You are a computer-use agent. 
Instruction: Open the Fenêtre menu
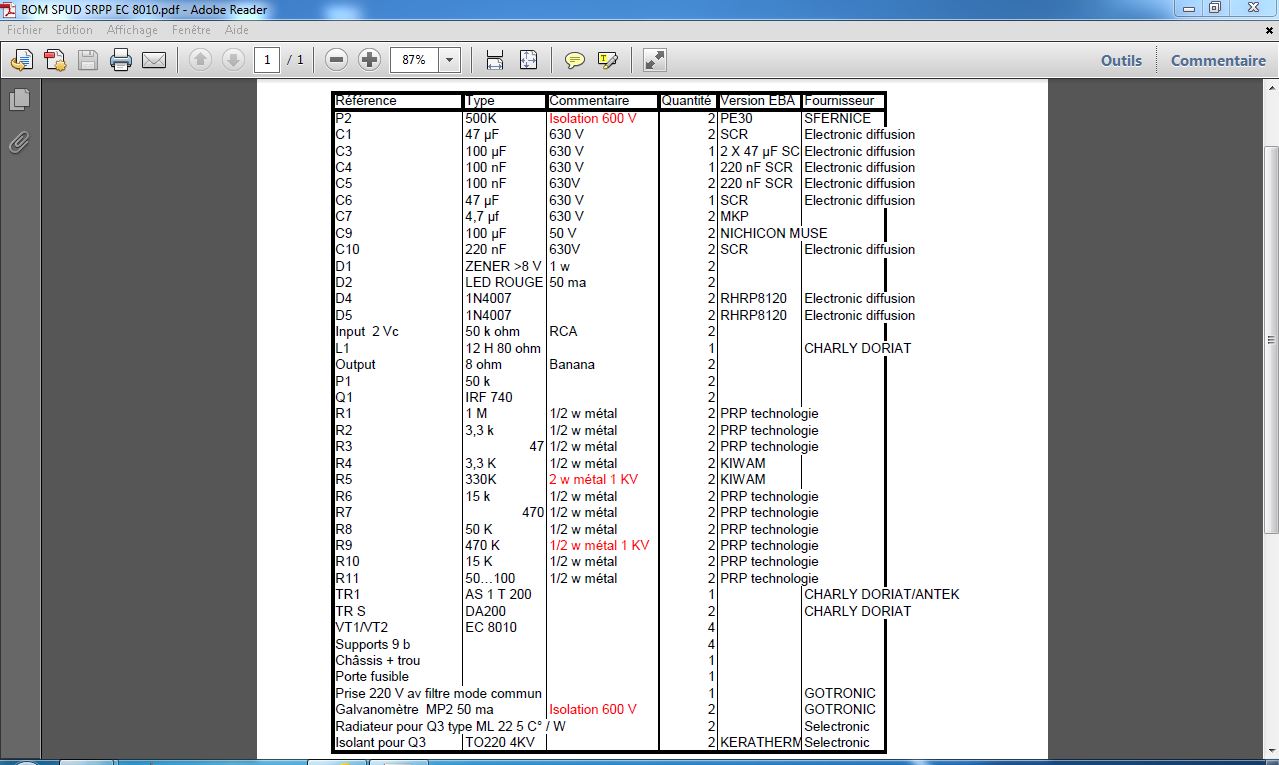[x=191, y=30]
